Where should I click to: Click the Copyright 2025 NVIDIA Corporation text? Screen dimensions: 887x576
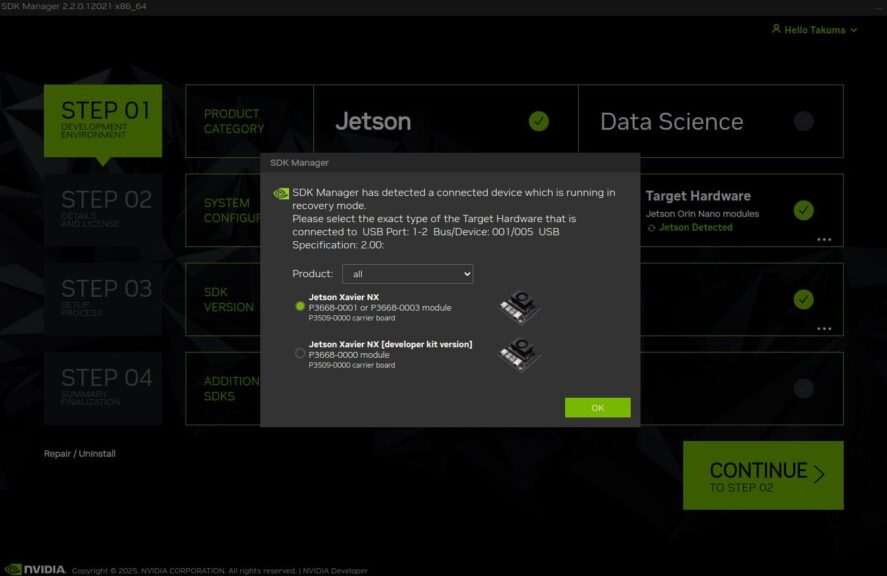tap(184, 570)
